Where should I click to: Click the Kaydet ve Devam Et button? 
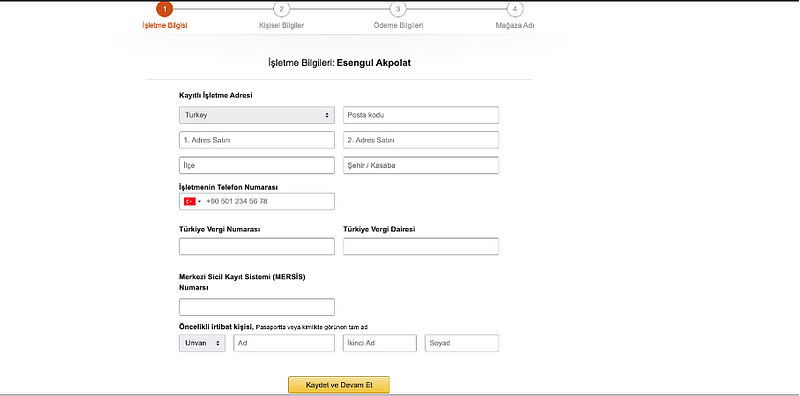[339, 385]
